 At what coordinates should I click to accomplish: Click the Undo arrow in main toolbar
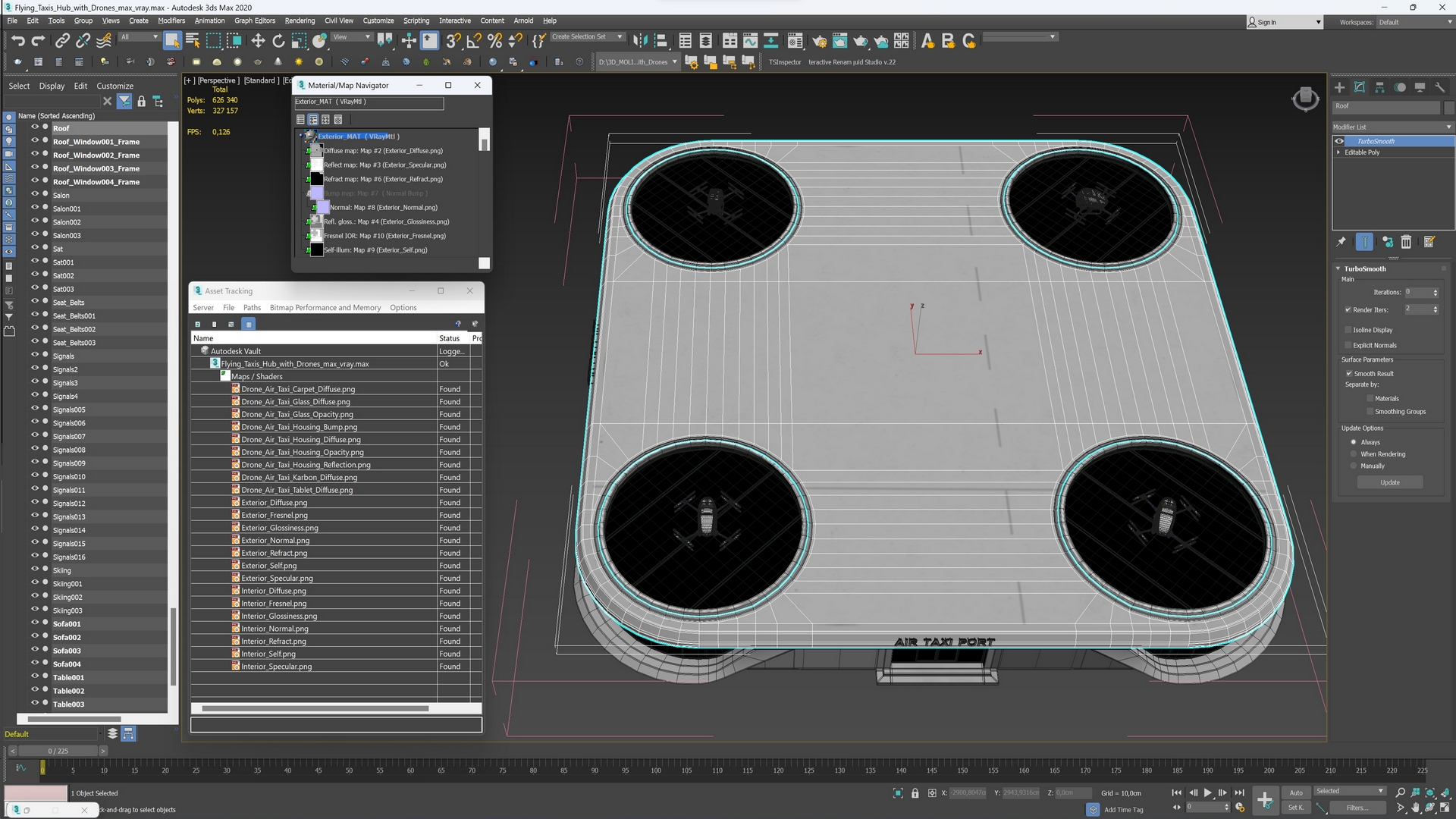pyautogui.click(x=17, y=41)
